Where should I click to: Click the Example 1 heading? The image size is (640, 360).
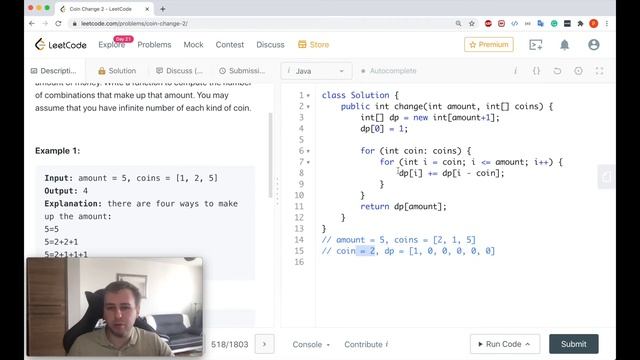[x=58, y=151]
